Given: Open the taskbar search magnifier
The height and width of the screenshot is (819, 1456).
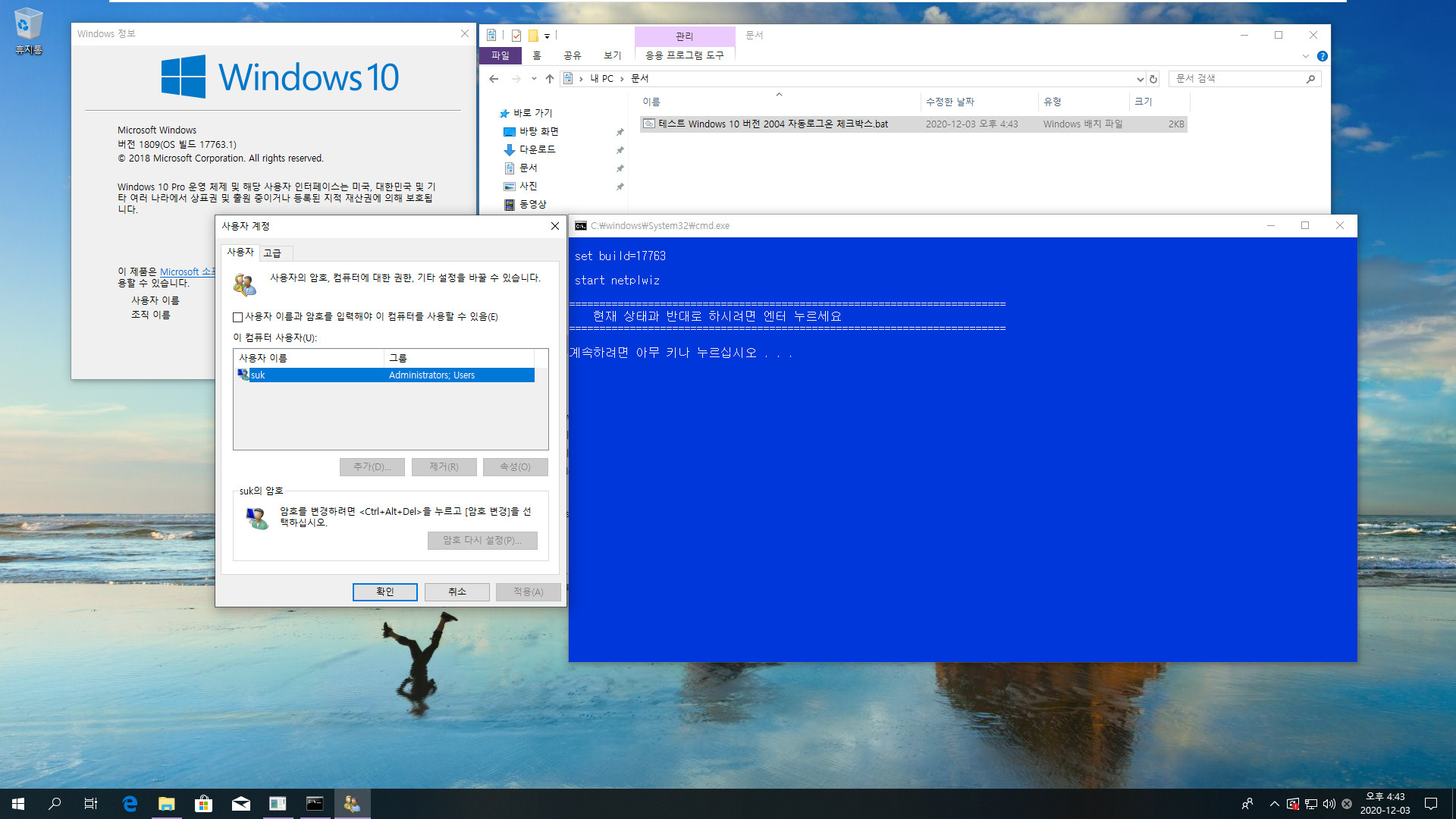Looking at the screenshot, I should tap(55, 804).
